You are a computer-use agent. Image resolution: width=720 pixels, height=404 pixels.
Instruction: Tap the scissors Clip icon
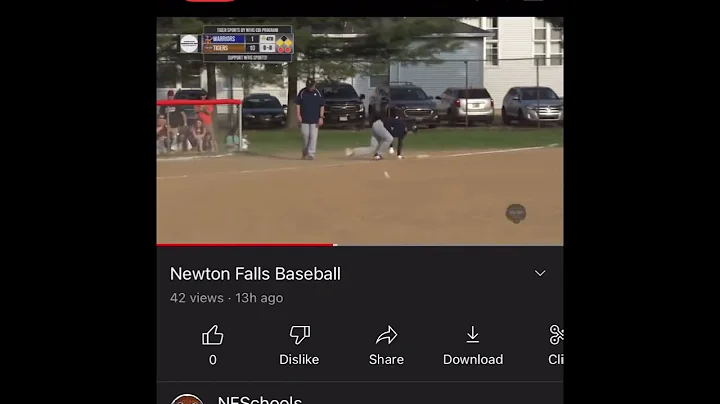[x=556, y=335]
